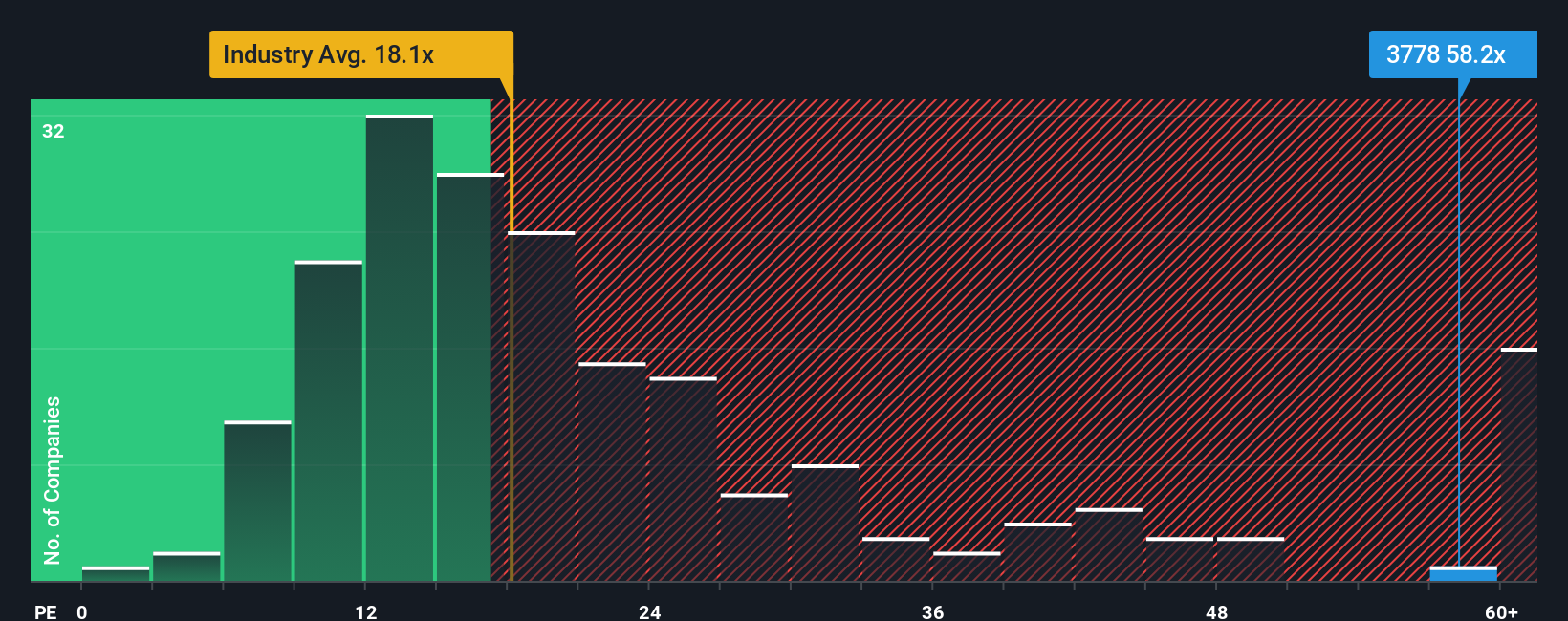The image size is (1568, 621).
Task: Click the blue bar for company 3778
Action: click(1463, 573)
